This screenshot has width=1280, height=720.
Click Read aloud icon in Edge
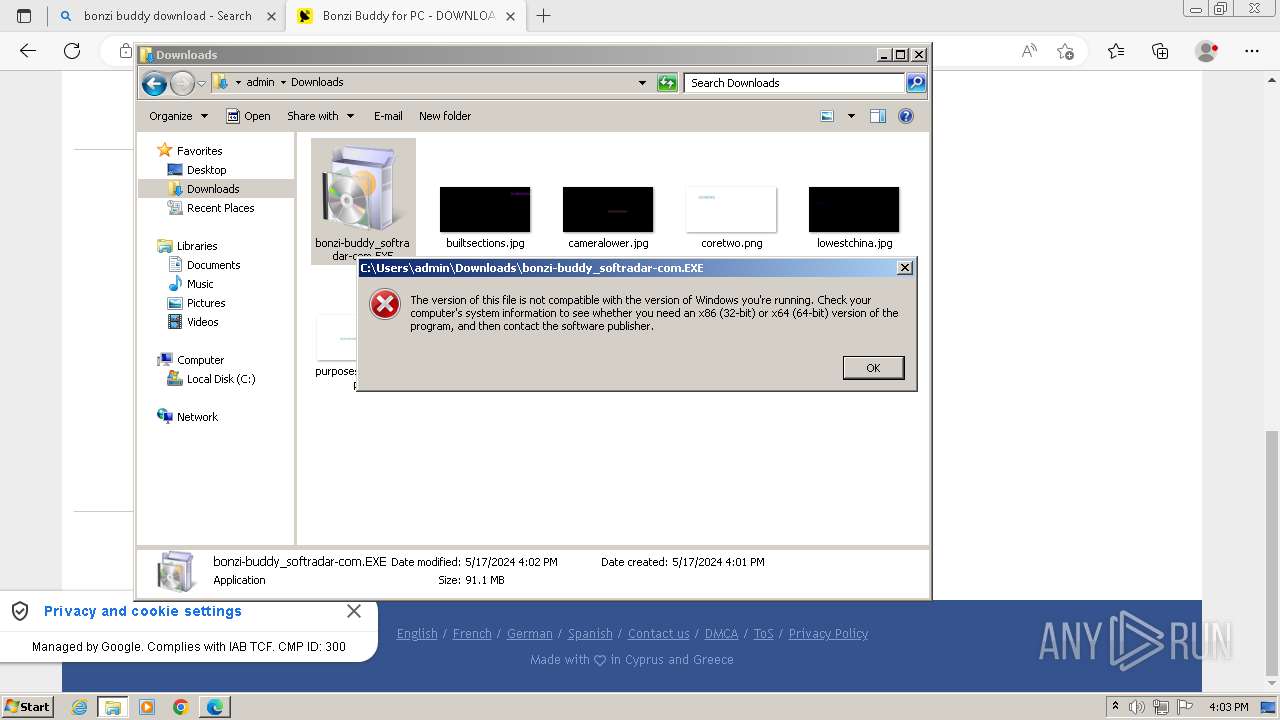click(x=1029, y=51)
